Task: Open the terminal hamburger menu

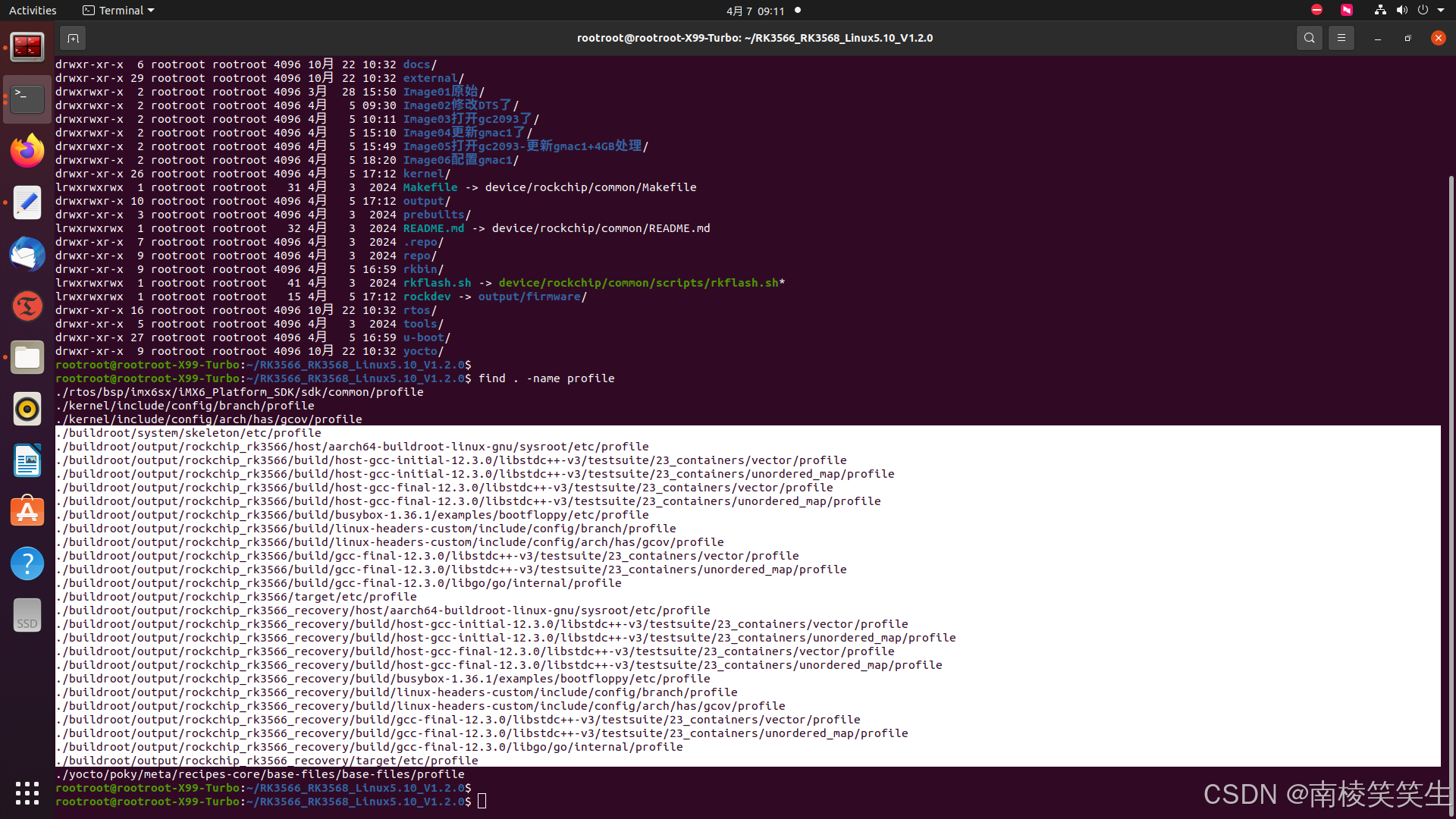Action: coord(1341,38)
